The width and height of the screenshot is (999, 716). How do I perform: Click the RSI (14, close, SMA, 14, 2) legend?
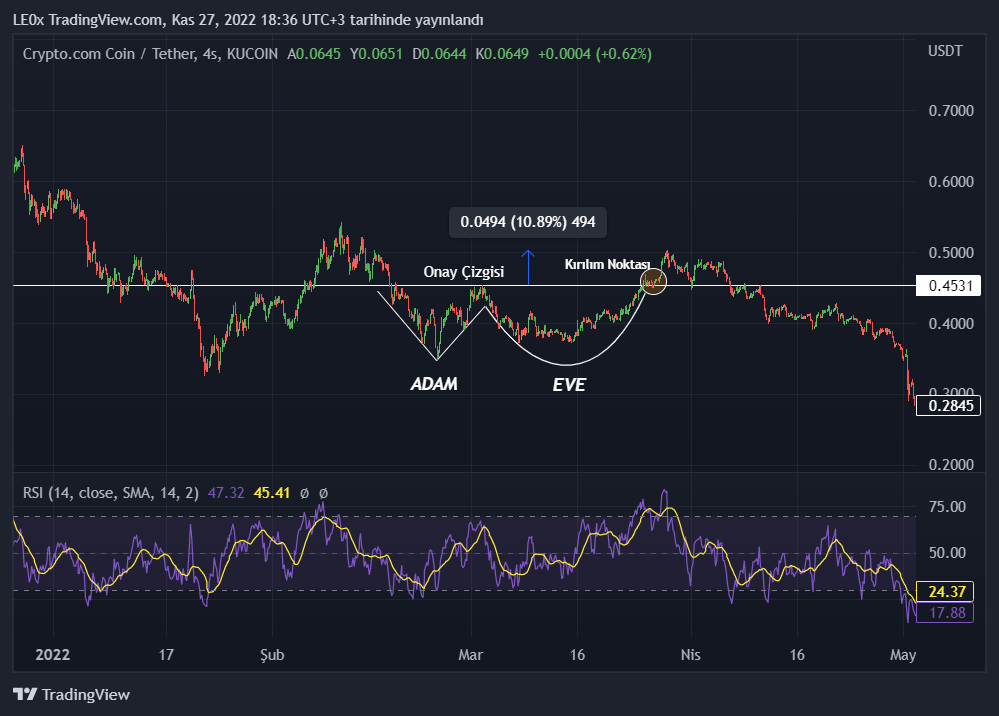coord(111,492)
